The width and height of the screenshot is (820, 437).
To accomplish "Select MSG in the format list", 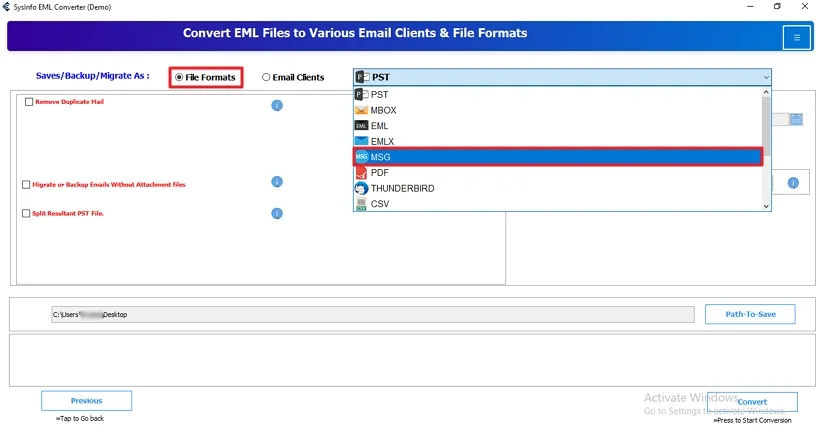I will click(557, 157).
